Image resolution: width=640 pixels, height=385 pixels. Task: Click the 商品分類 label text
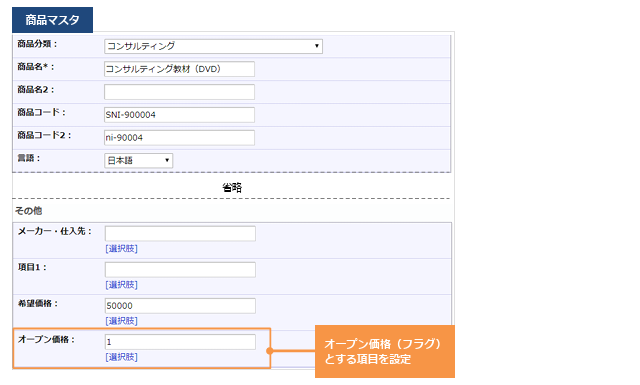click(37, 44)
